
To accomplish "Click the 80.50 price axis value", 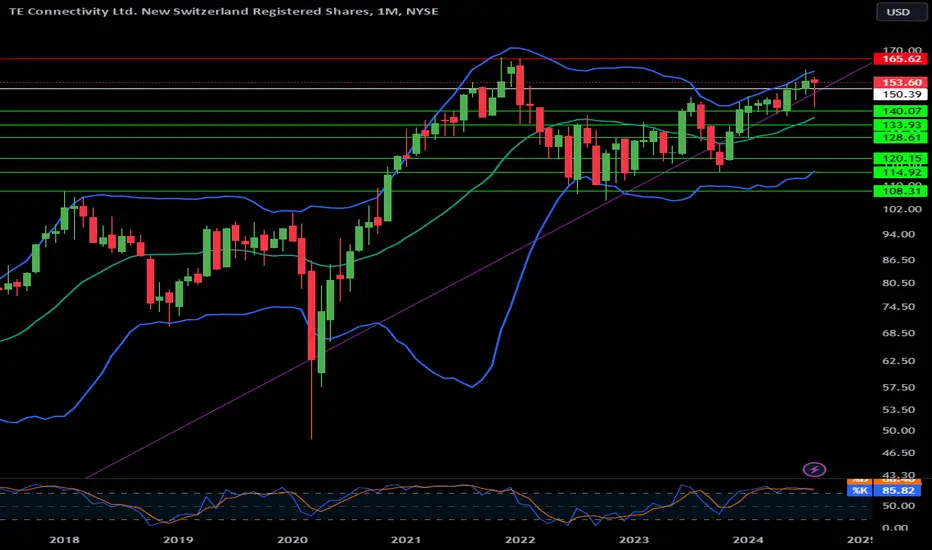I will (898, 283).
